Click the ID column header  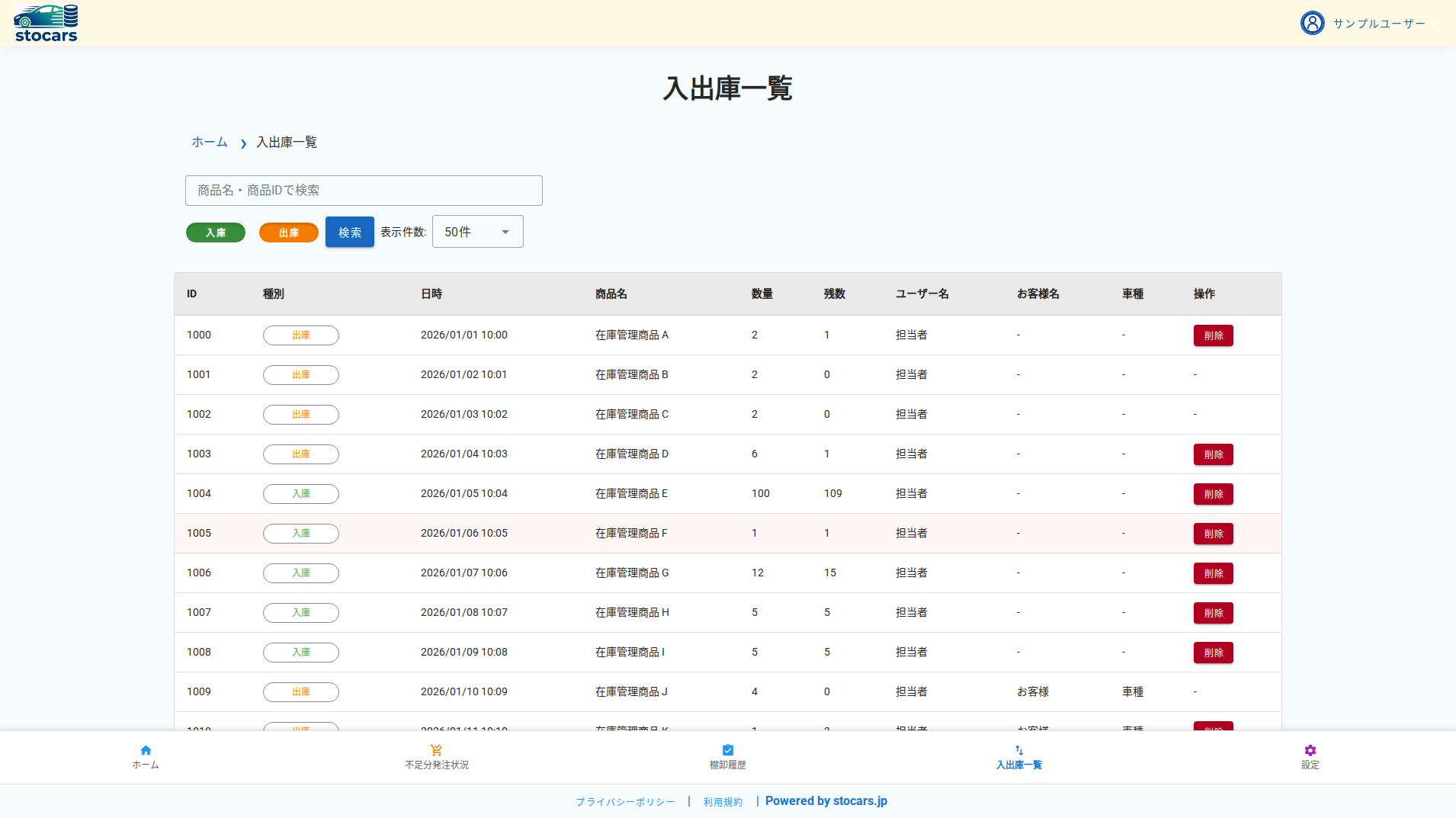(192, 294)
